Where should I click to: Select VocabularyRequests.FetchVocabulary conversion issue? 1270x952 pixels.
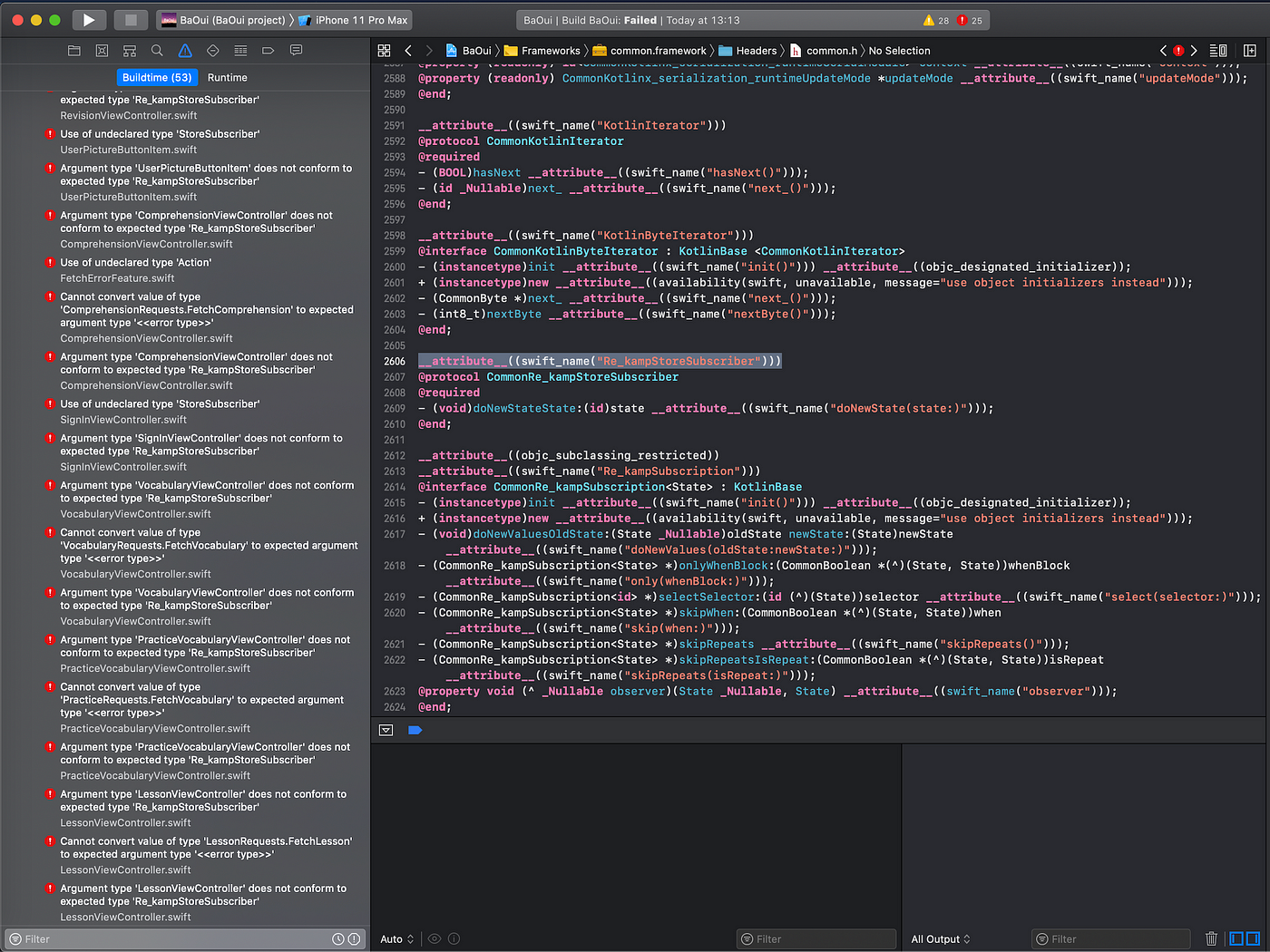click(x=185, y=553)
